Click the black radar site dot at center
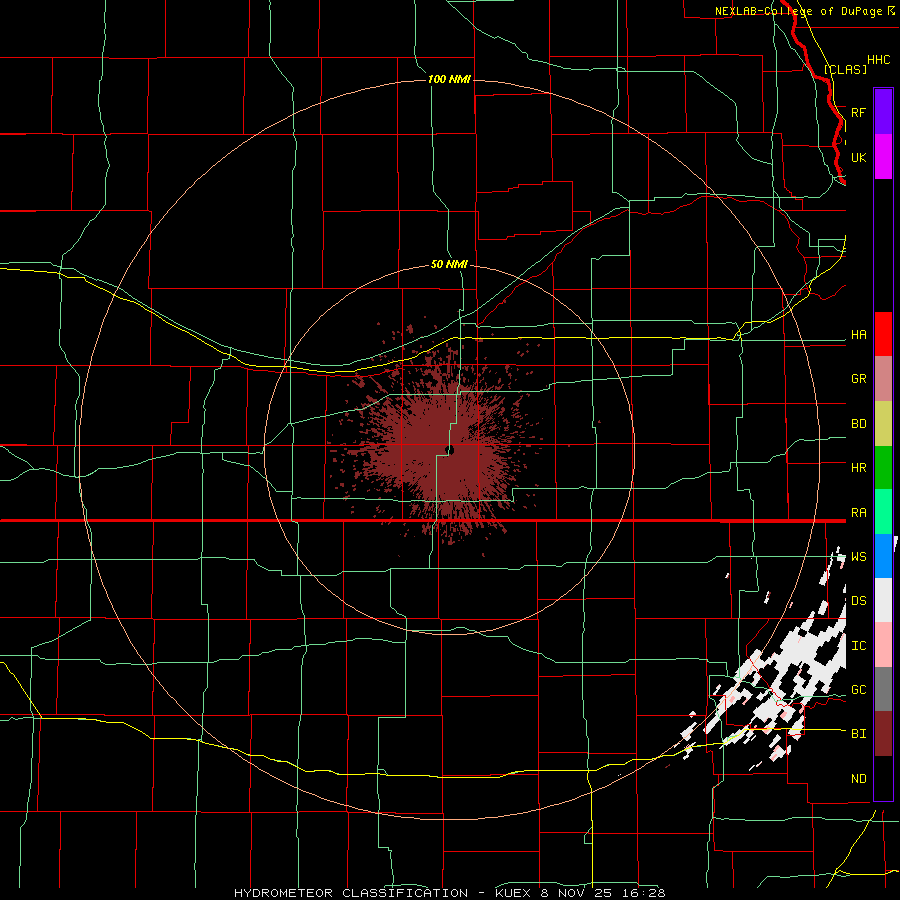900x900 pixels. [449, 450]
